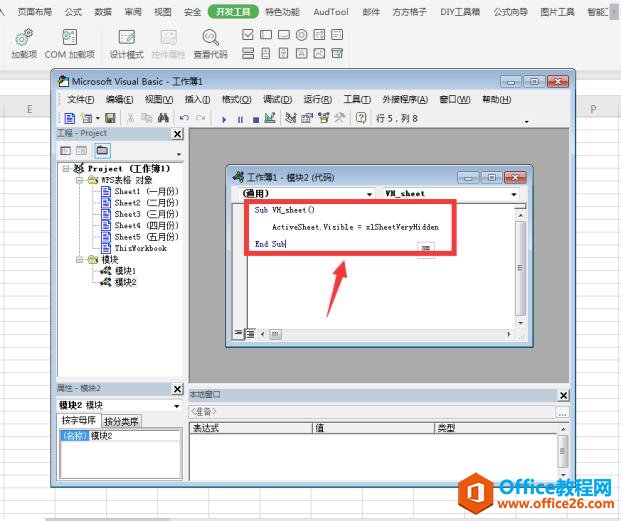
Task: Select ThisWorkbook in project tree
Action: coord(134,248)
